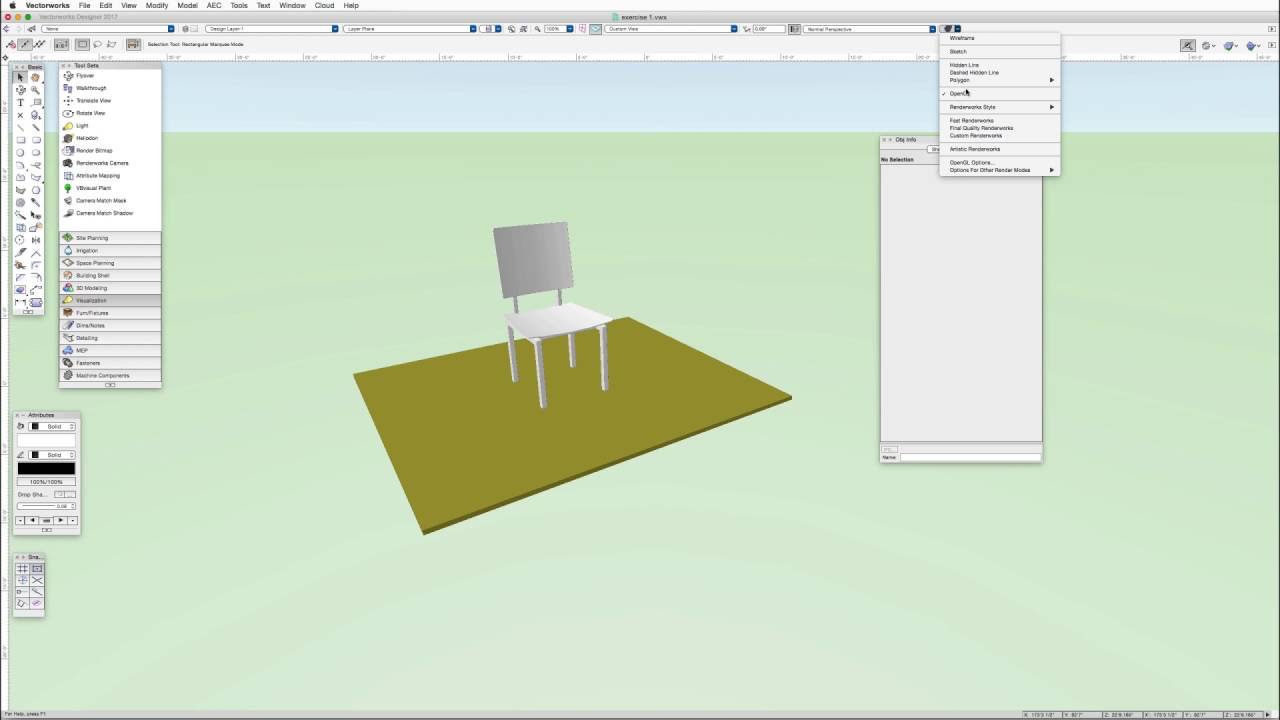Screen dimensions: 1280x720
Task: Open the Design Layer-1 layer dropdown
Action: coord(272,29)
